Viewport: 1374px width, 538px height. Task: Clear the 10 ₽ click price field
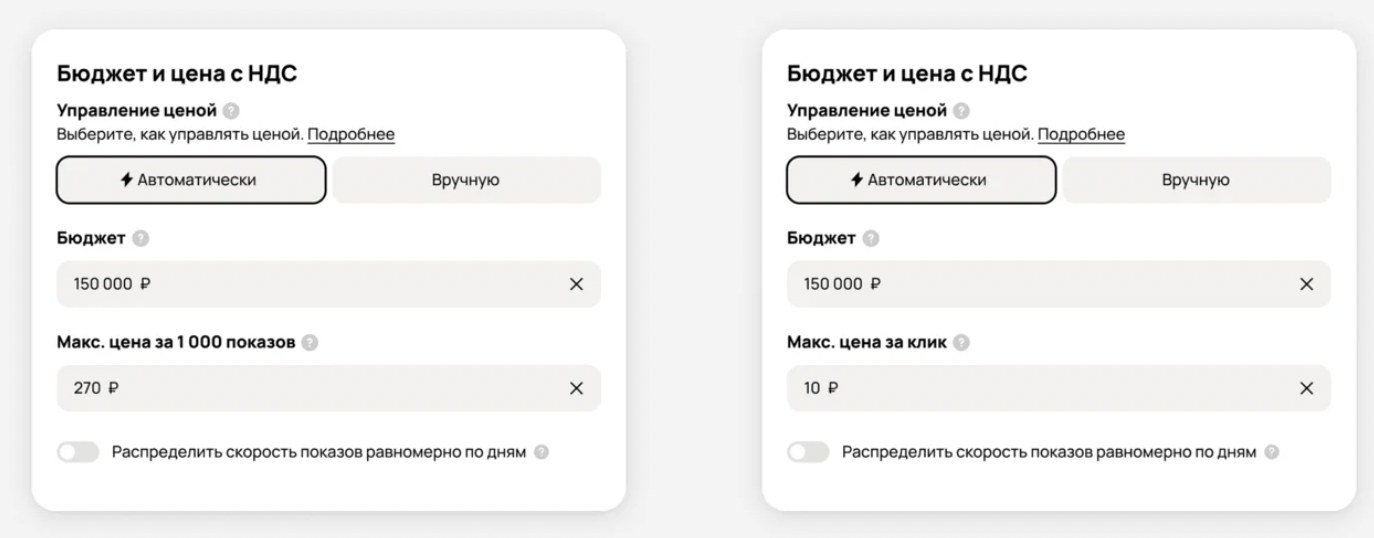[x=1306, y=389]
